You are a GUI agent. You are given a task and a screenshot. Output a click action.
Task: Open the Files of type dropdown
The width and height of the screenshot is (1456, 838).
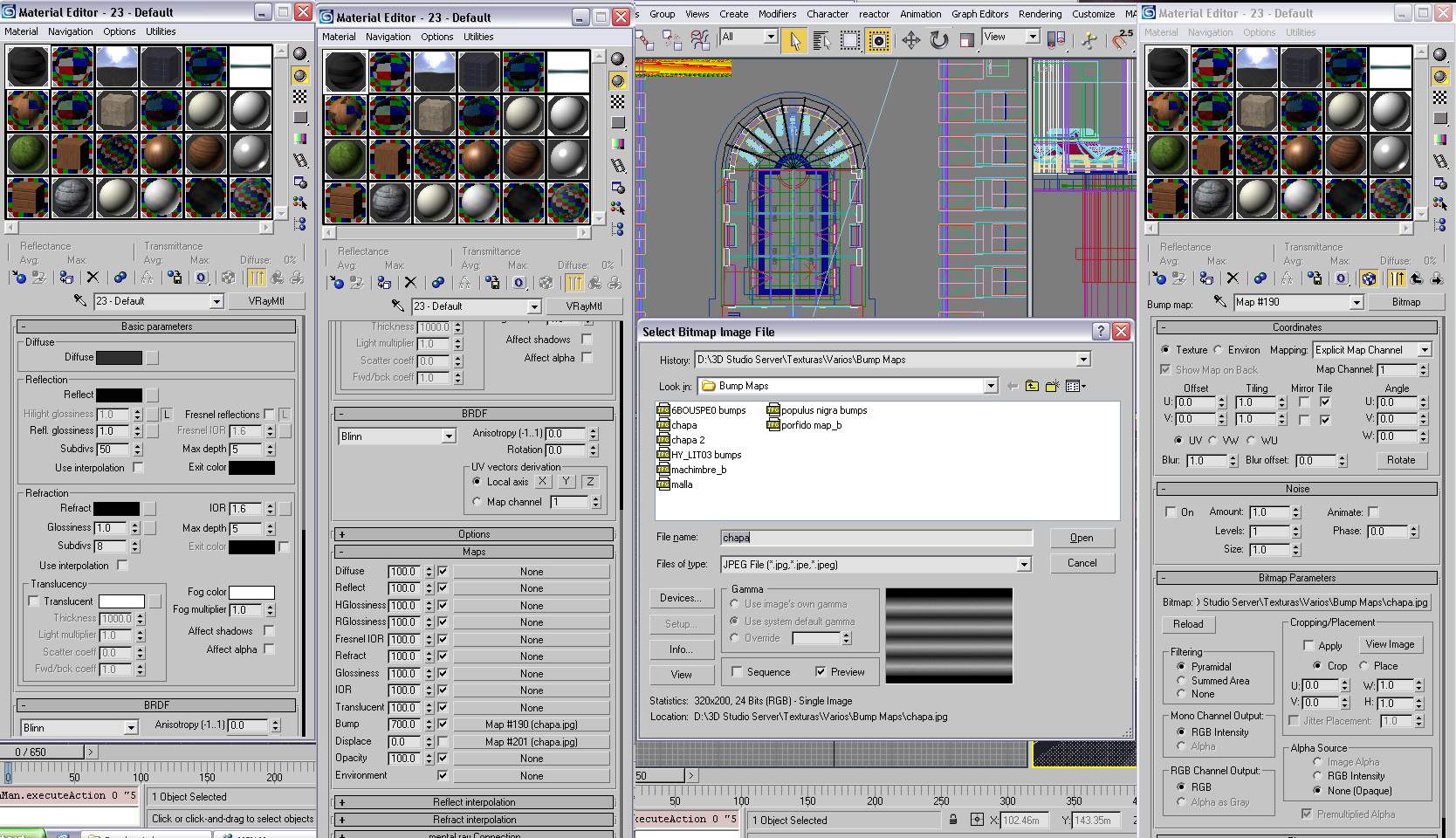pos(1024,565)
